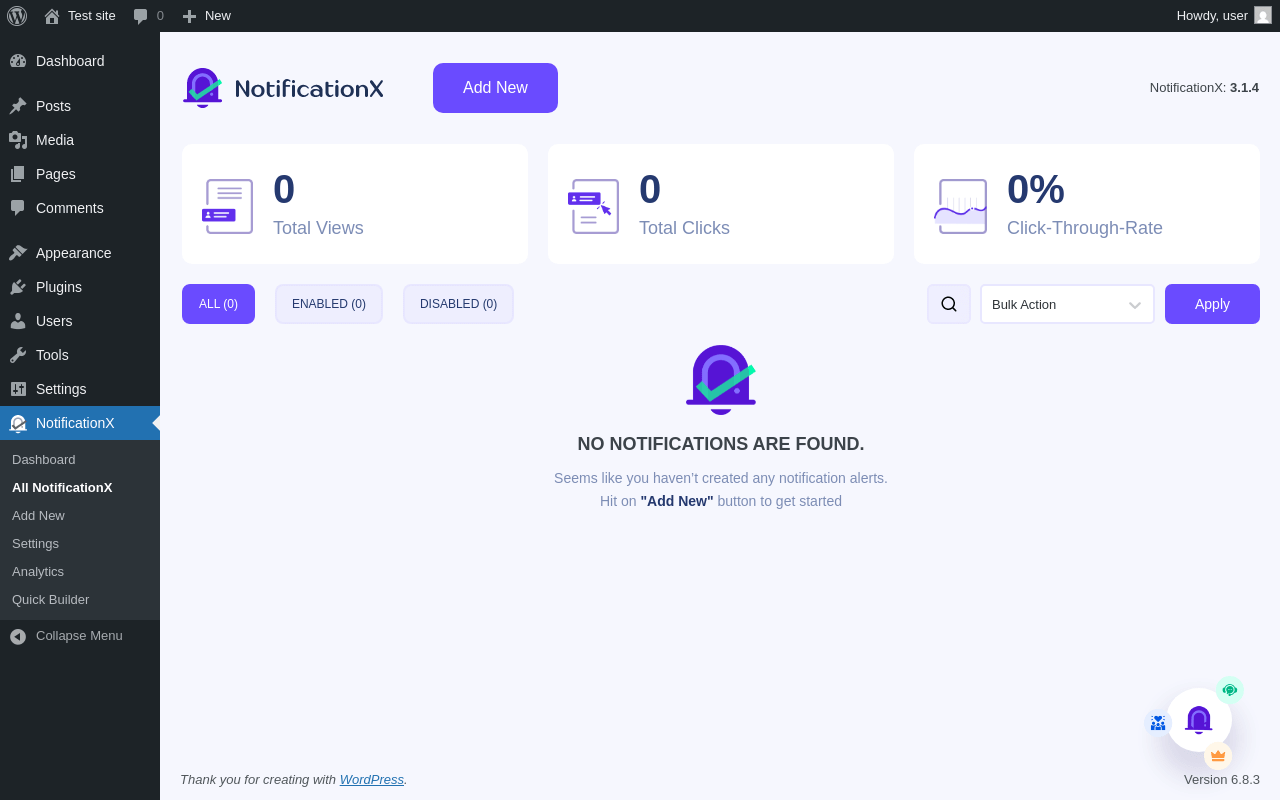
Task: Open the New content menu
Action: point(206,16)
